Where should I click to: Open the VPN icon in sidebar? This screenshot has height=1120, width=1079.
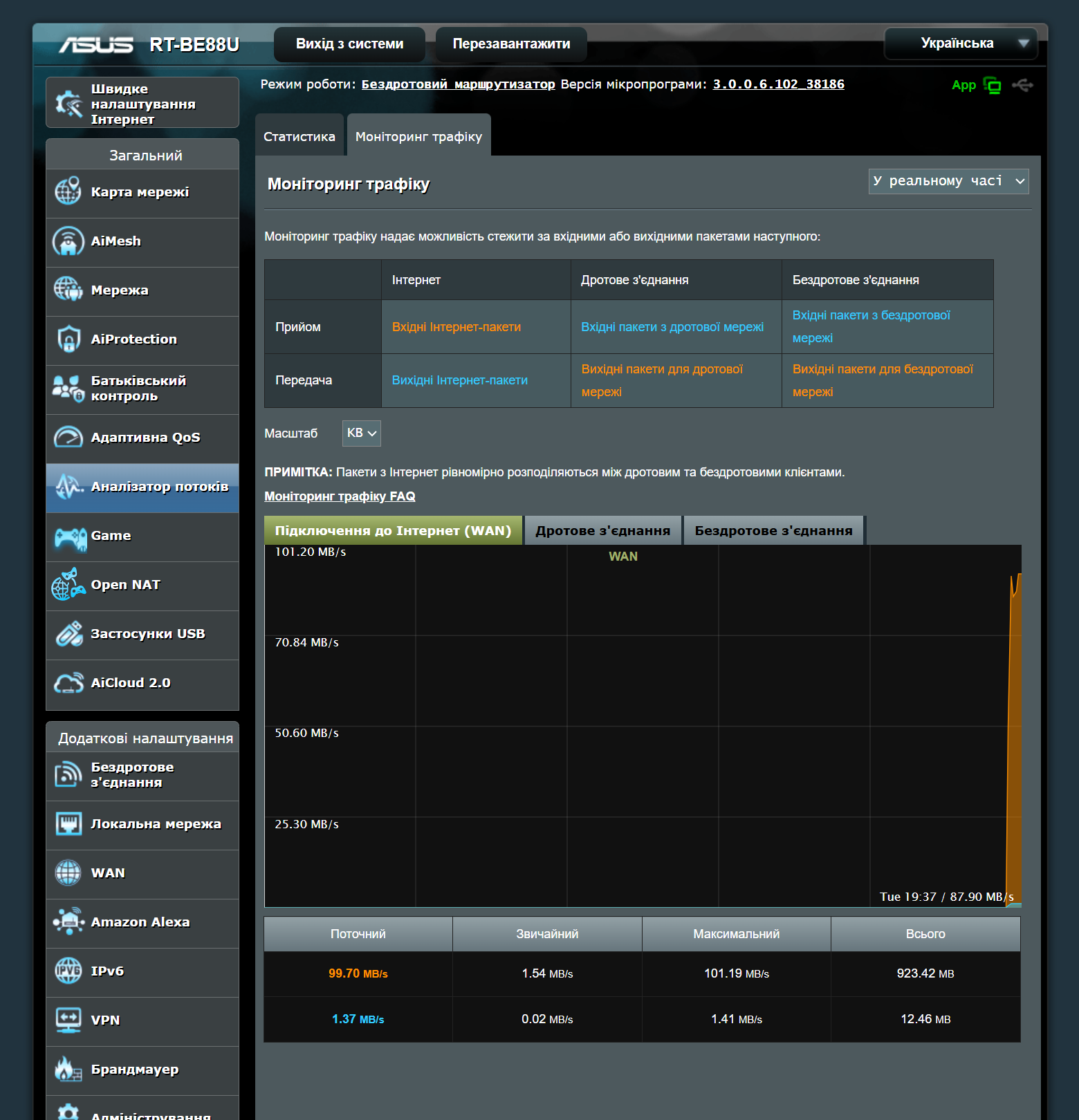[x=68, y=1020]
